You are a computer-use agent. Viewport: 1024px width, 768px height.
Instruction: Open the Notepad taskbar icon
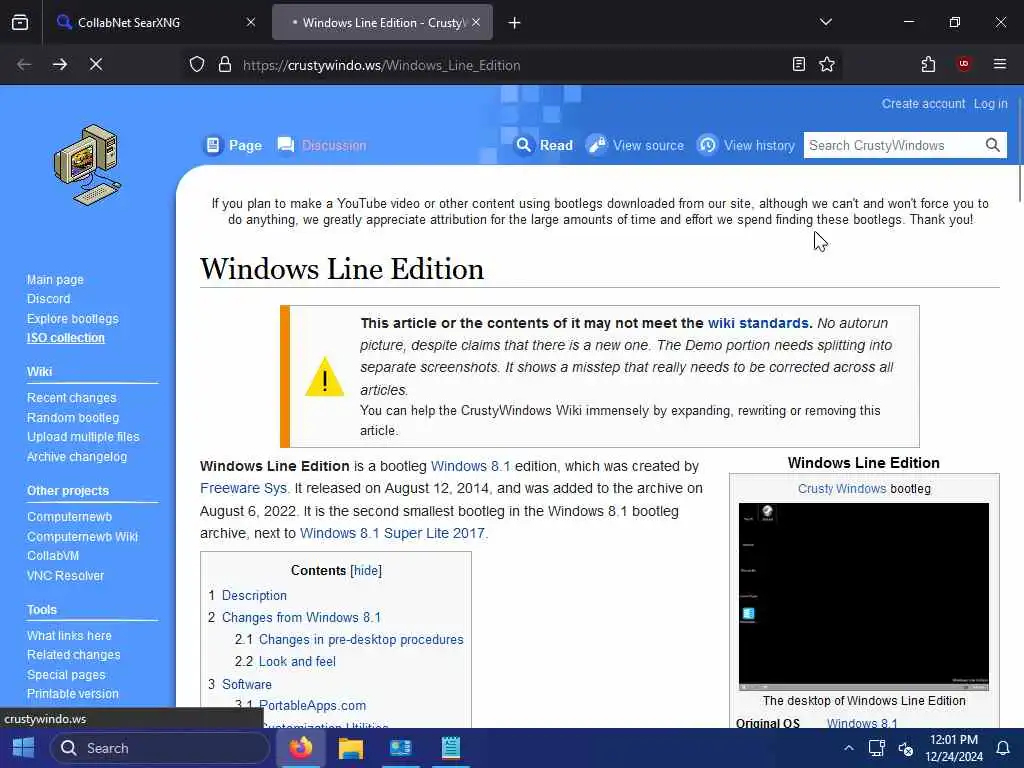click(x=451, y=748)
